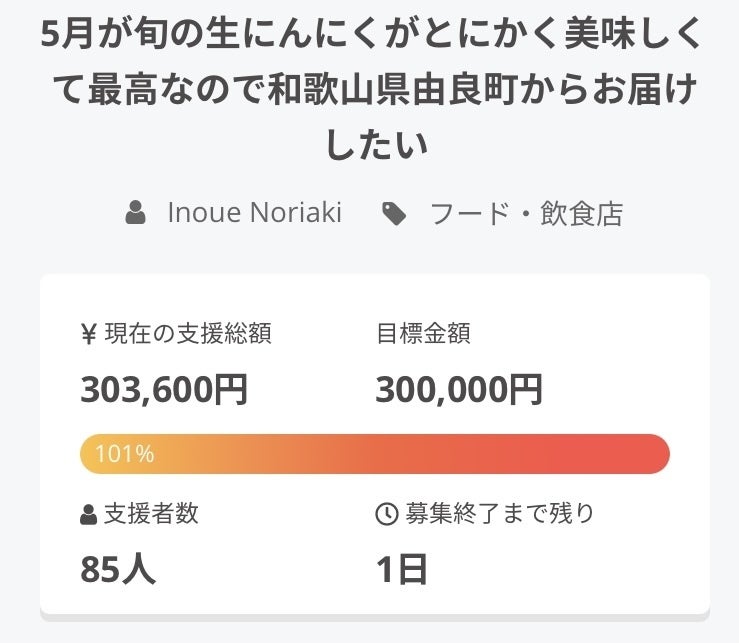Click the tag icon before フード・飲食店

pos(395,213)
